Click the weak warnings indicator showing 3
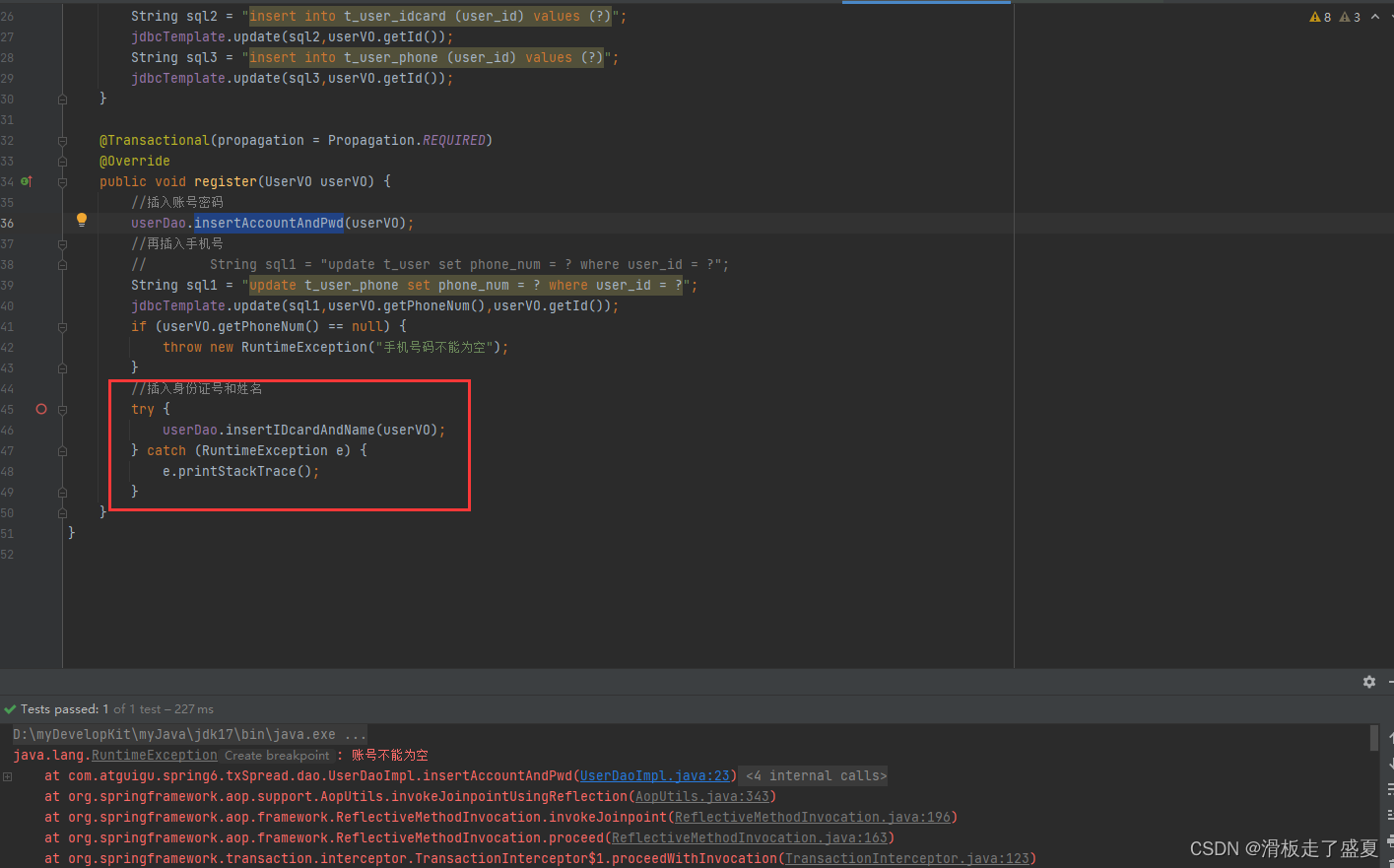 tap(1350, 17)
